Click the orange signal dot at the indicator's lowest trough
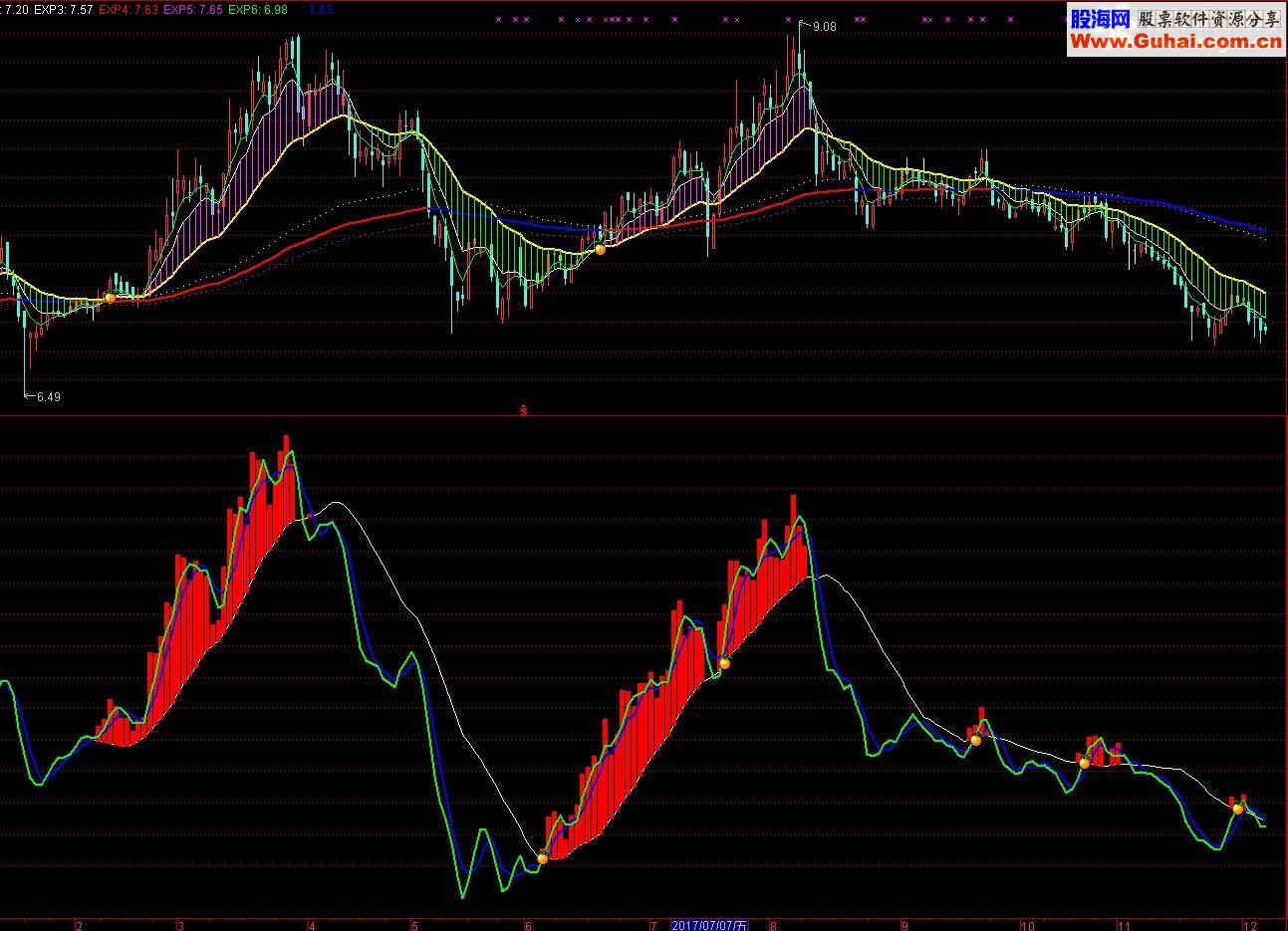Viewport: 1288px width, 931px height. tap(543, 857)
